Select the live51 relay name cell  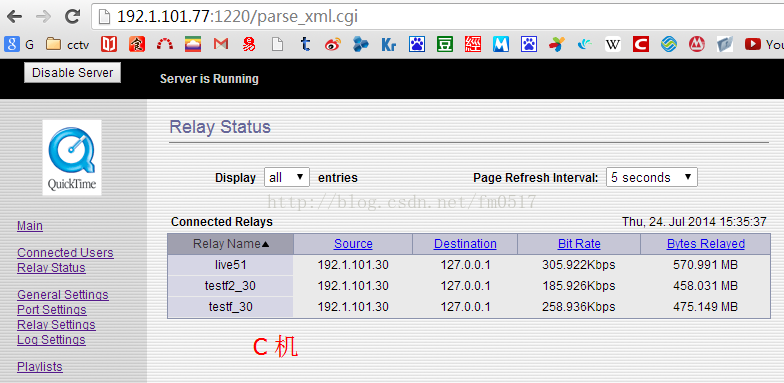pos(230,265)
